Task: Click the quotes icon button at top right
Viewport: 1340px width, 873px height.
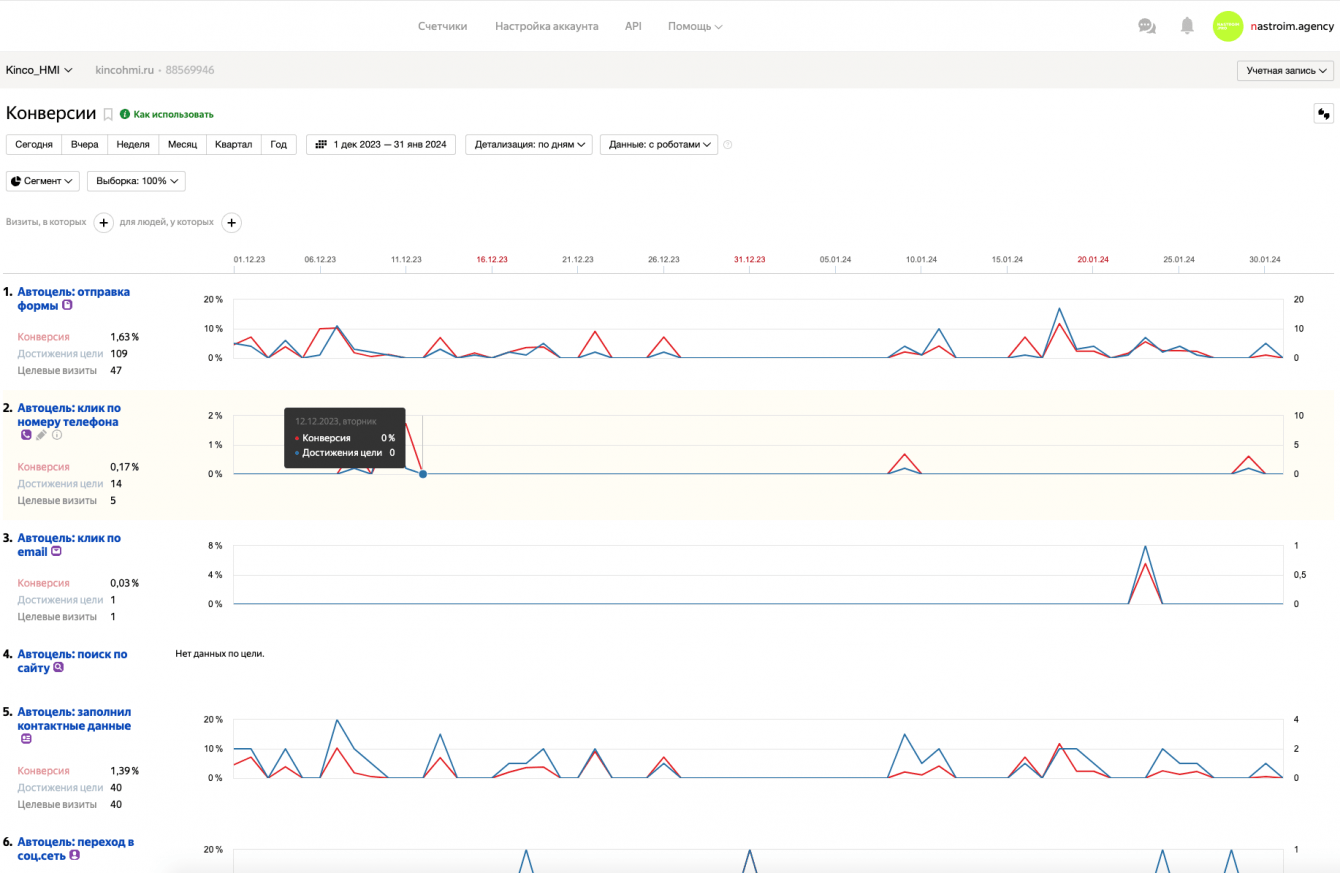Action: [x=1323, y=114]
